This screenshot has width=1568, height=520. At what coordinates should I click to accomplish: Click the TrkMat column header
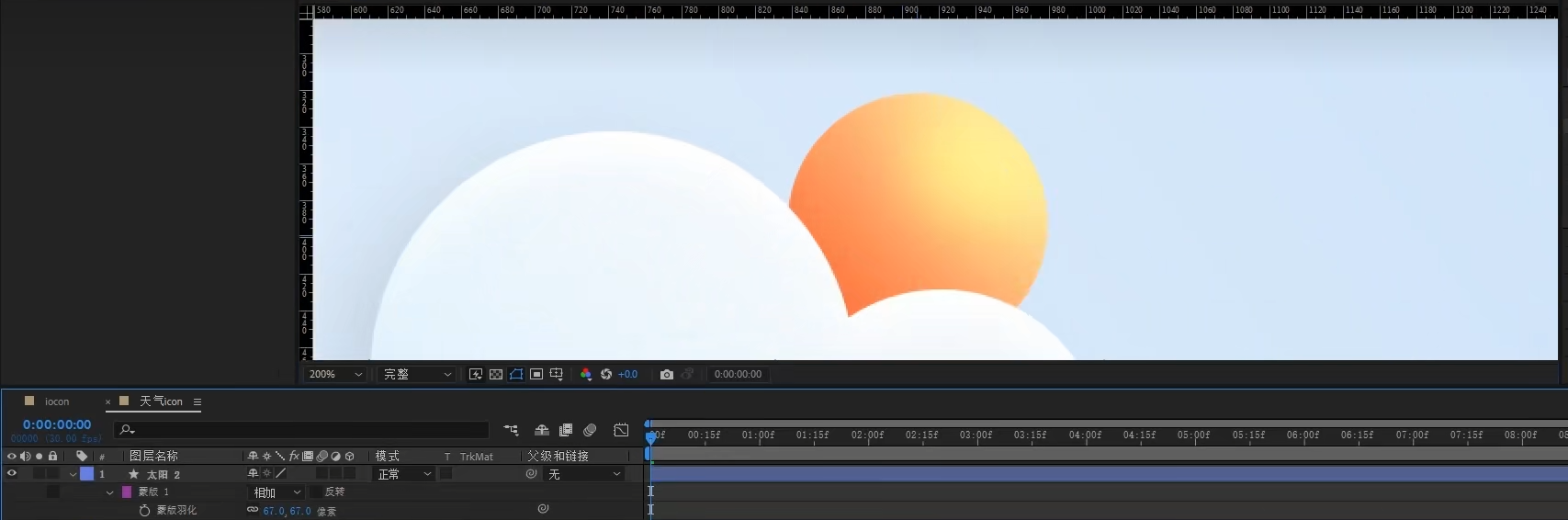[x=476, y=457]
